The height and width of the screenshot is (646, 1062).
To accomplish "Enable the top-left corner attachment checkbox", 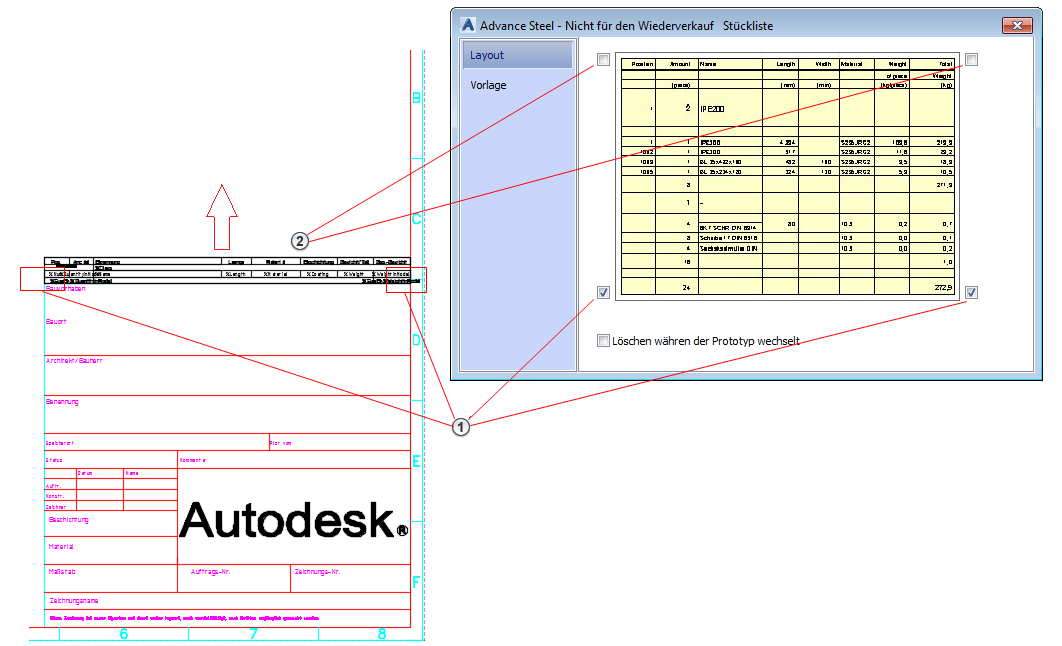I will coord(603,60).
